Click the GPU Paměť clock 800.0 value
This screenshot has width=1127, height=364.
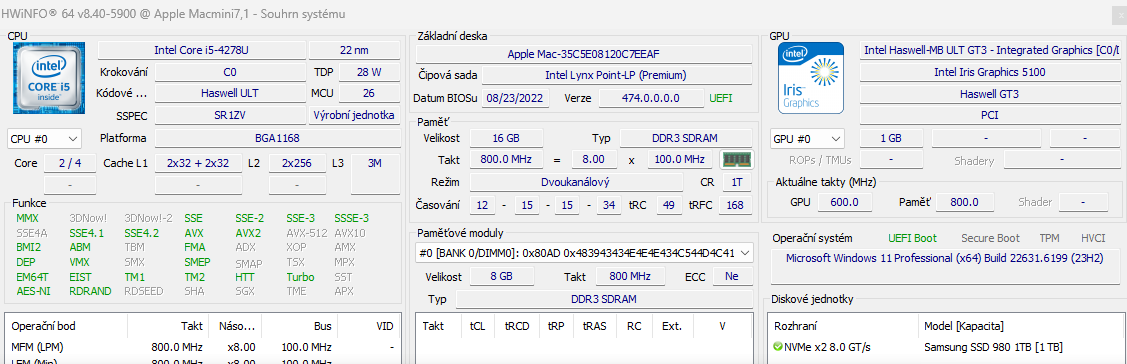965,203
